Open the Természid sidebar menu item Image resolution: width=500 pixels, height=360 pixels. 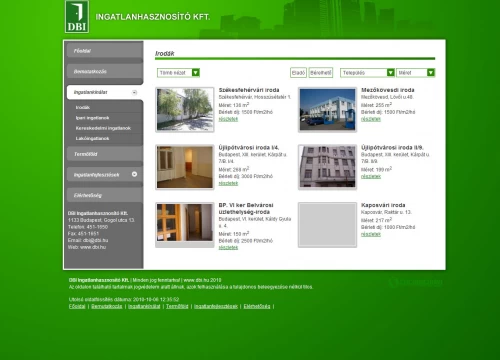tap(105, 154)
